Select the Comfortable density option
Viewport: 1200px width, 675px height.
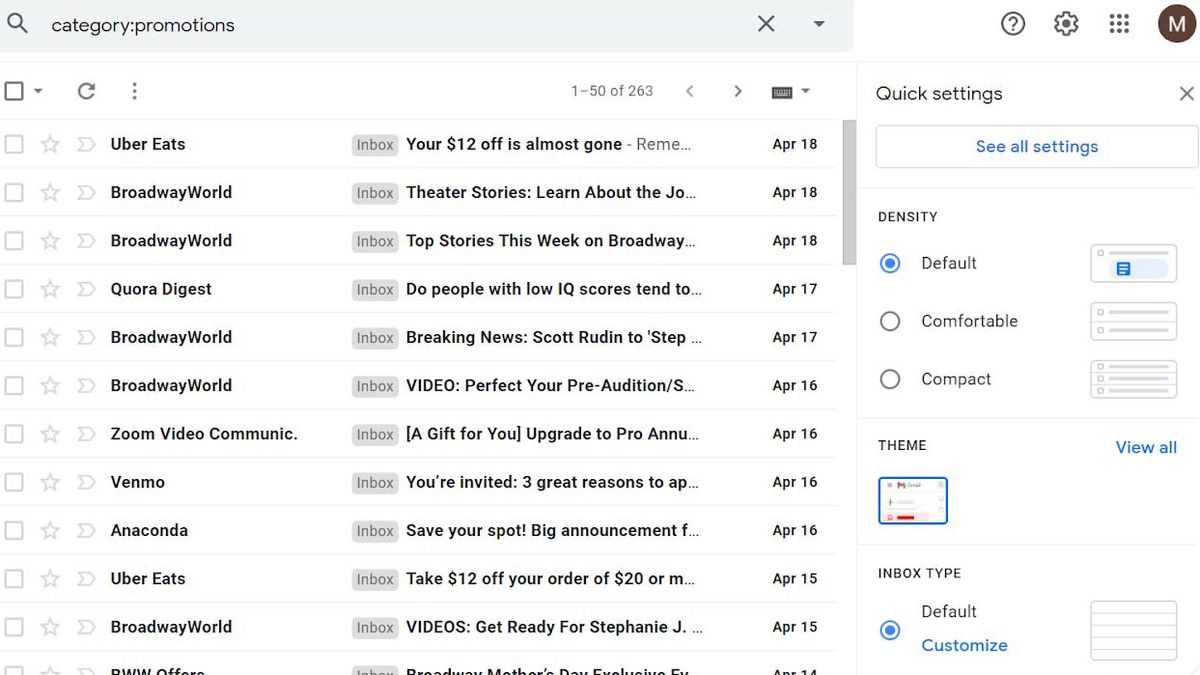[x=890, y=321]
